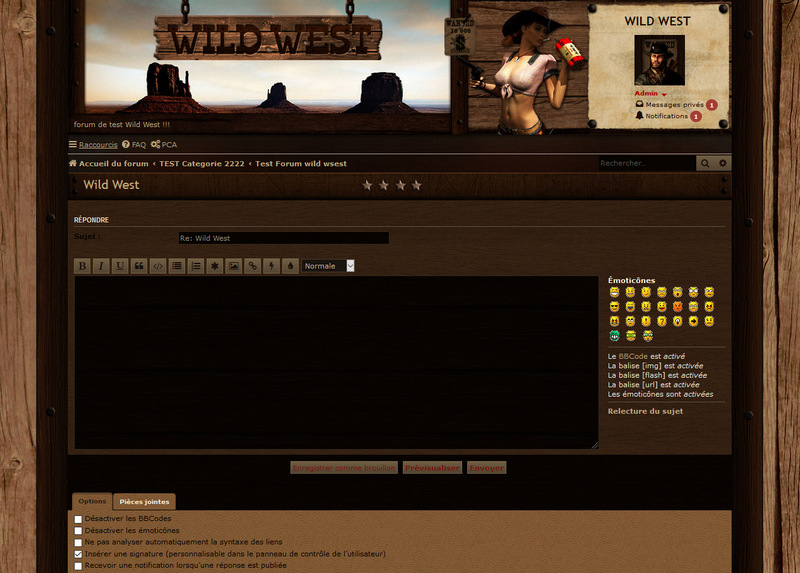Open advanced search gear icon
Viewport: 800px width, 573px height.
pos(723,163)
